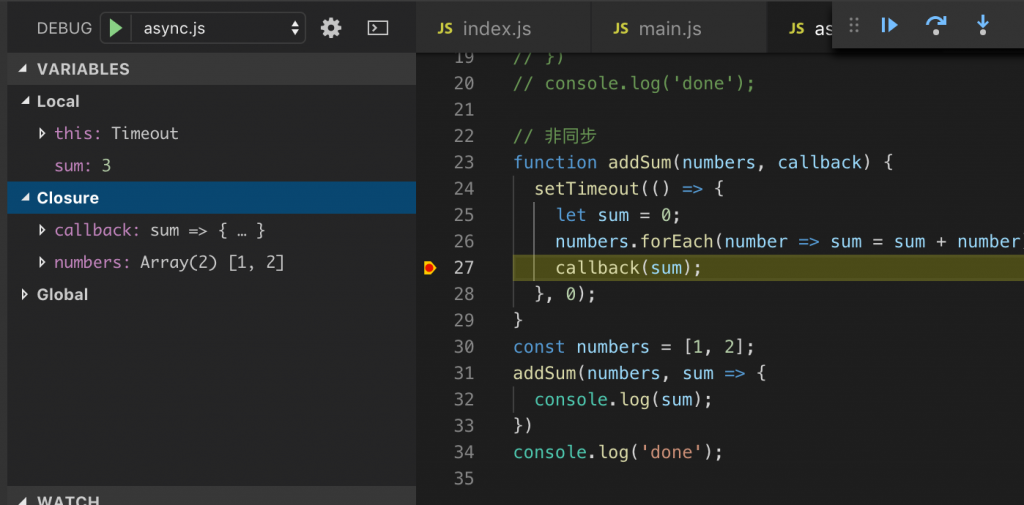Grab the debug toolbar drag handle
The height and width of the screenshot is (505, 1024).
click(x=854, y=25)
